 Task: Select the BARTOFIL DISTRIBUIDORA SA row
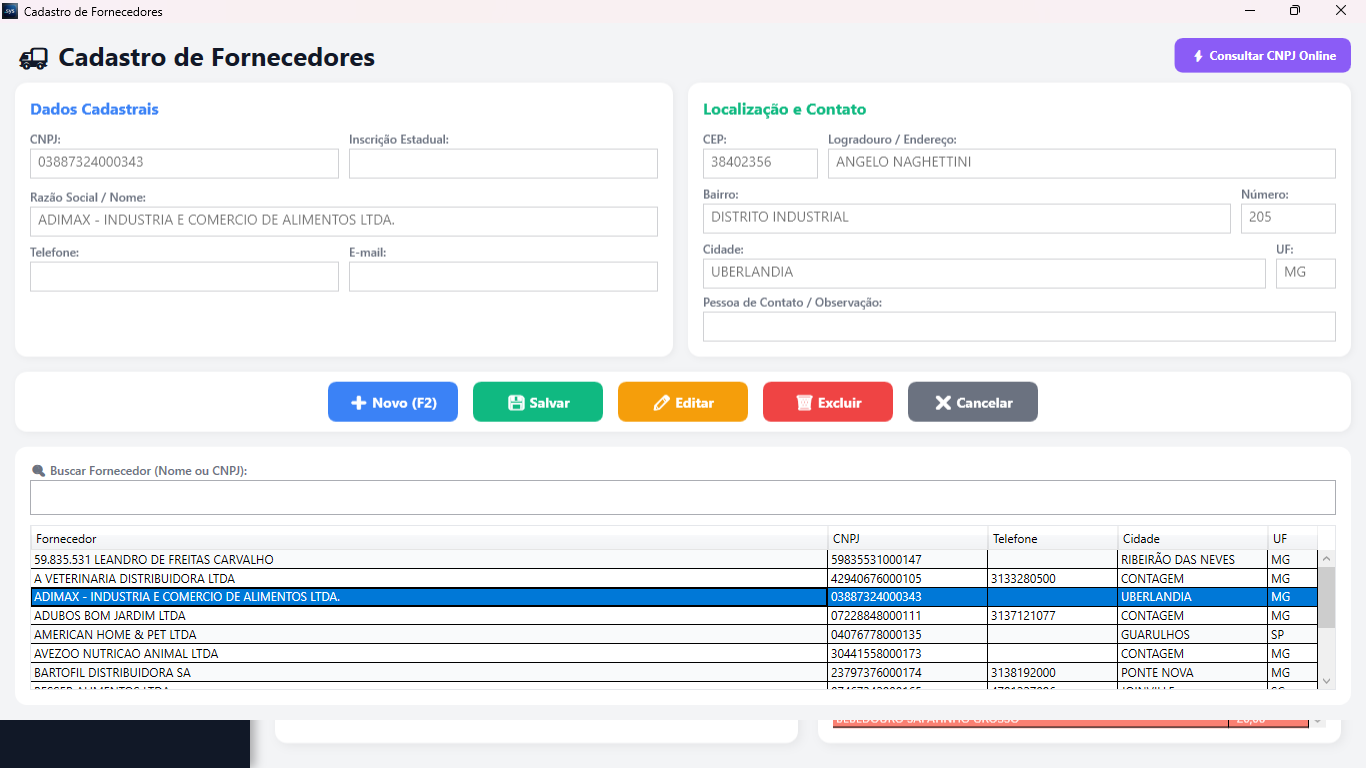point(400,672)
